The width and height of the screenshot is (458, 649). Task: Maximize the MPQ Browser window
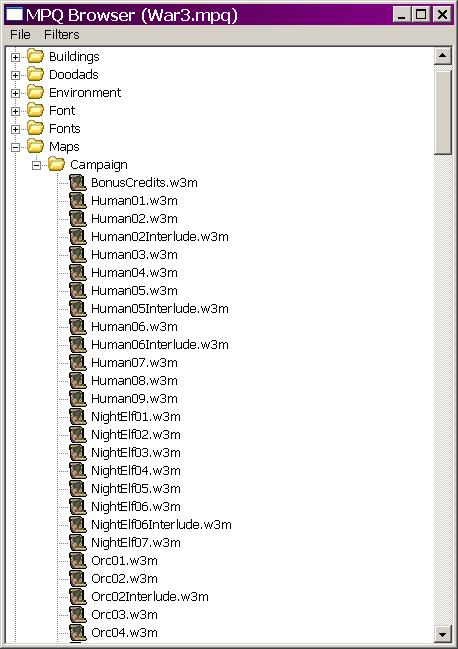click(x=422, y=14)
